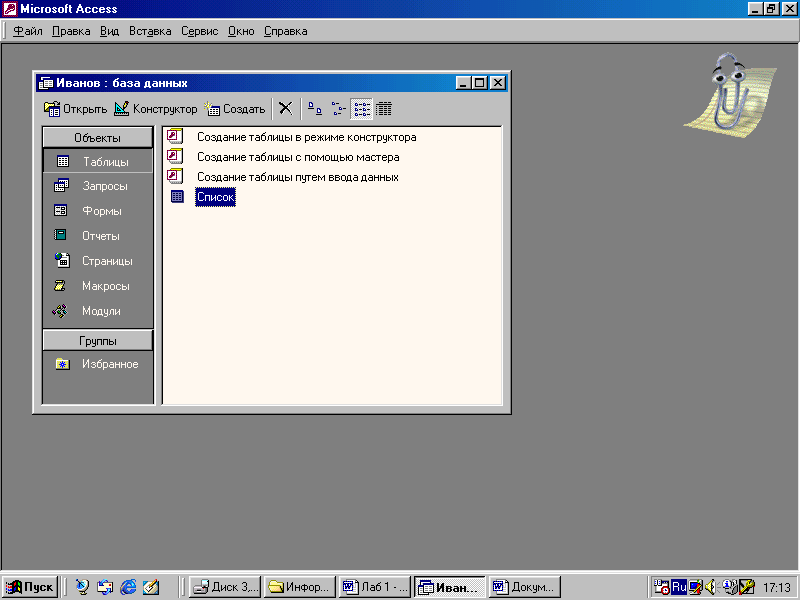Open the Вставка menu
This screenshot has height=600, width=800.
[150, 31]
